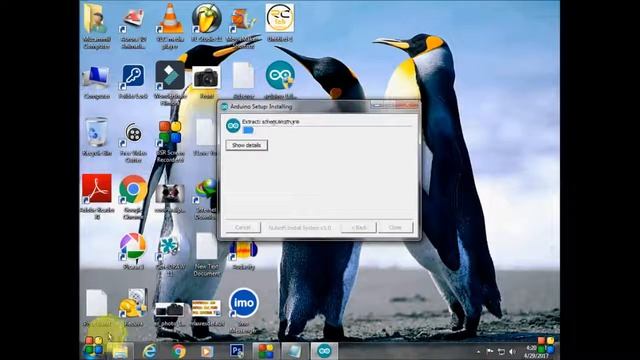Open FL Studio desktop shortcut
The height and width of the screenshot is (360, 640).
point(207,22)
